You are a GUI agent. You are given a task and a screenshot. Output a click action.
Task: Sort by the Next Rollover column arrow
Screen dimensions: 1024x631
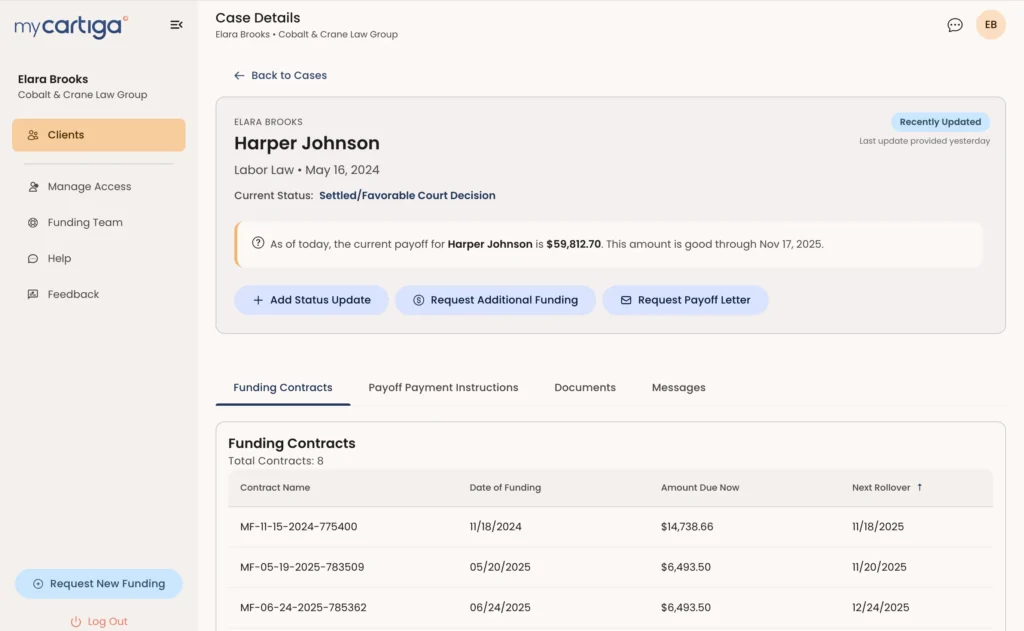[920, 487]
